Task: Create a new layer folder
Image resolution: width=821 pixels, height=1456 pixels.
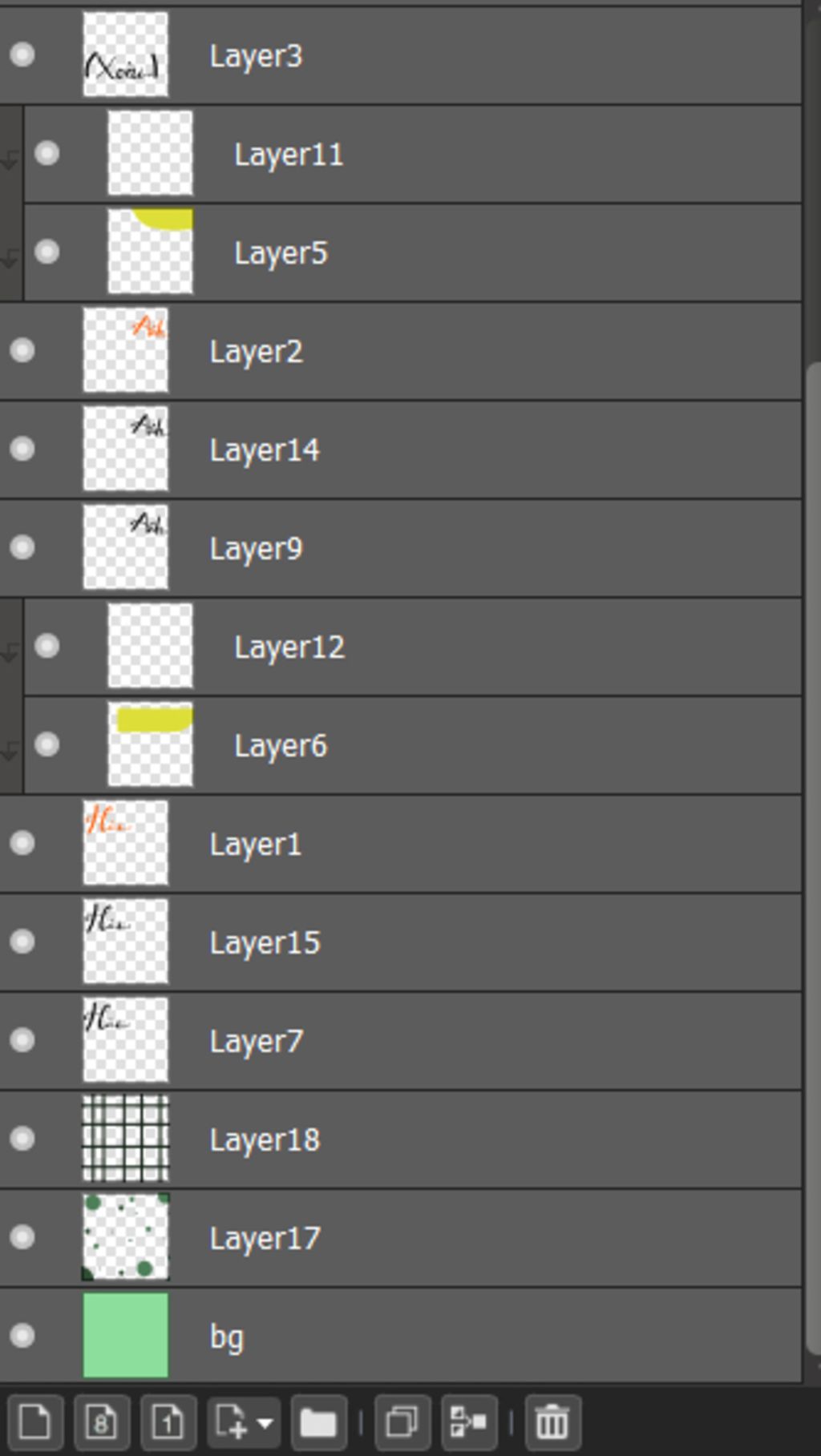Action: 318,1422
